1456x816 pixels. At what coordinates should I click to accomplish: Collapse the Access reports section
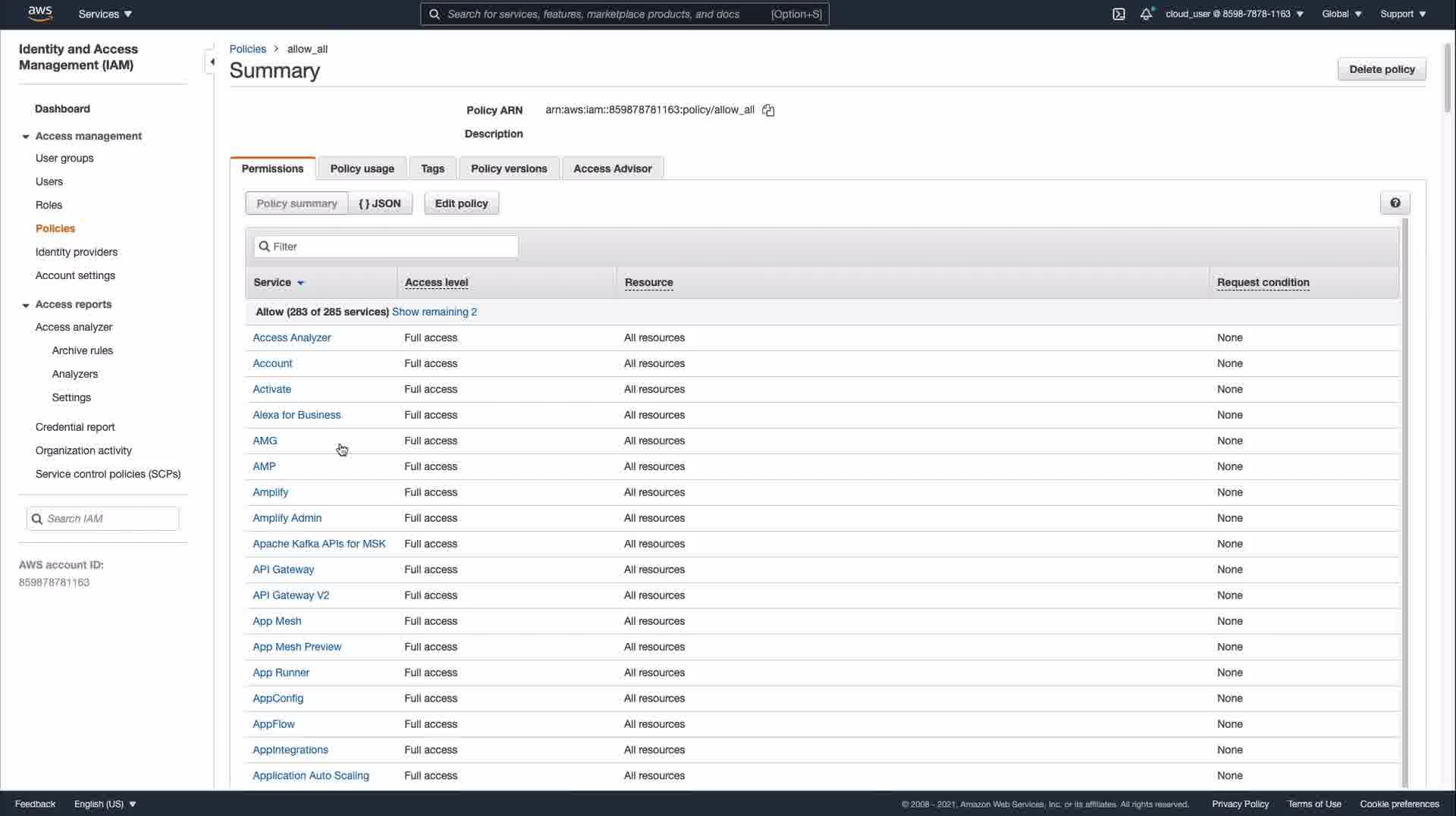[x=26, y=305]
